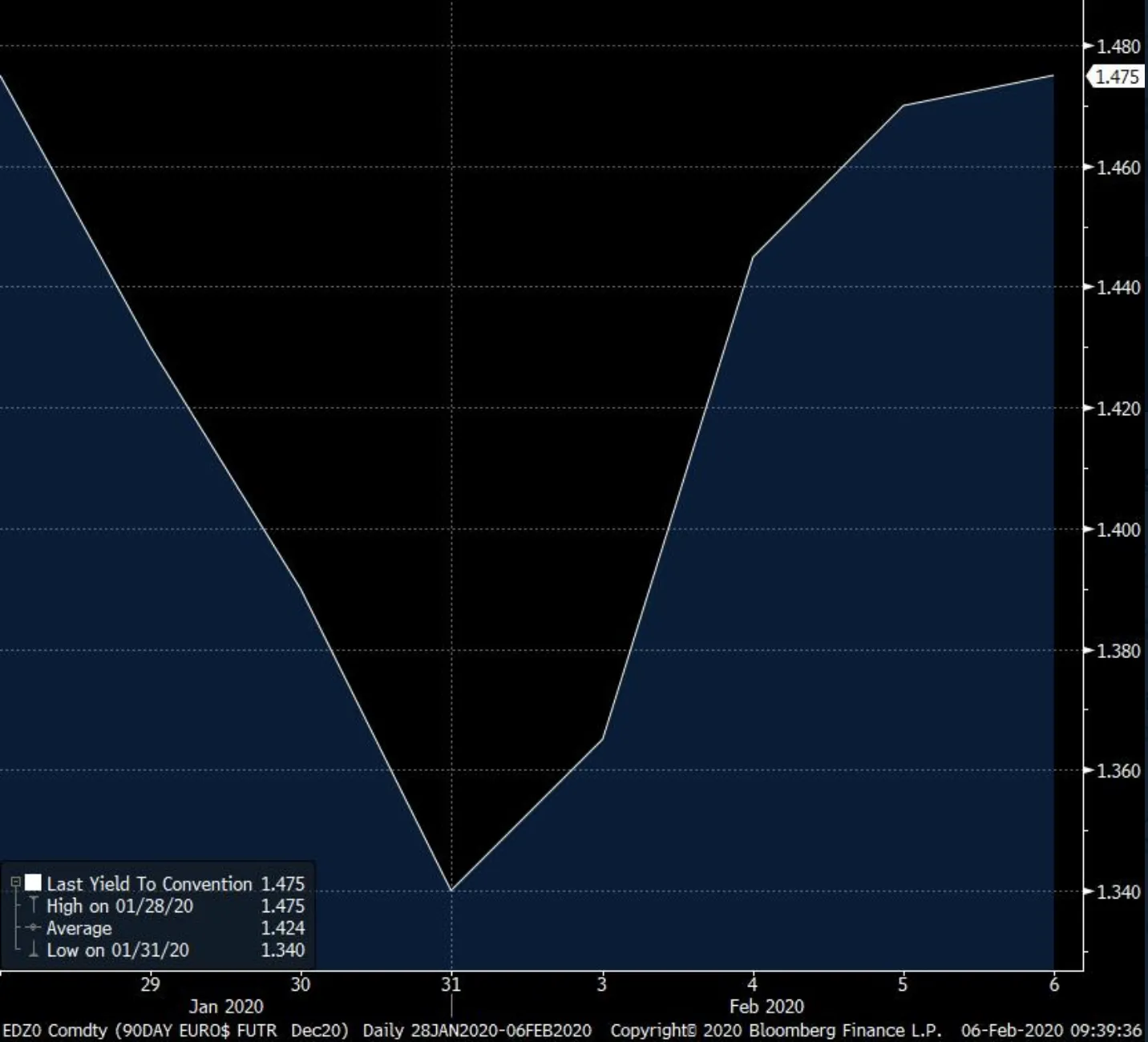Screen dimensions: 1148x1042
Task: Click the 1.420 y-axis label
Action: click(1118, 409)
